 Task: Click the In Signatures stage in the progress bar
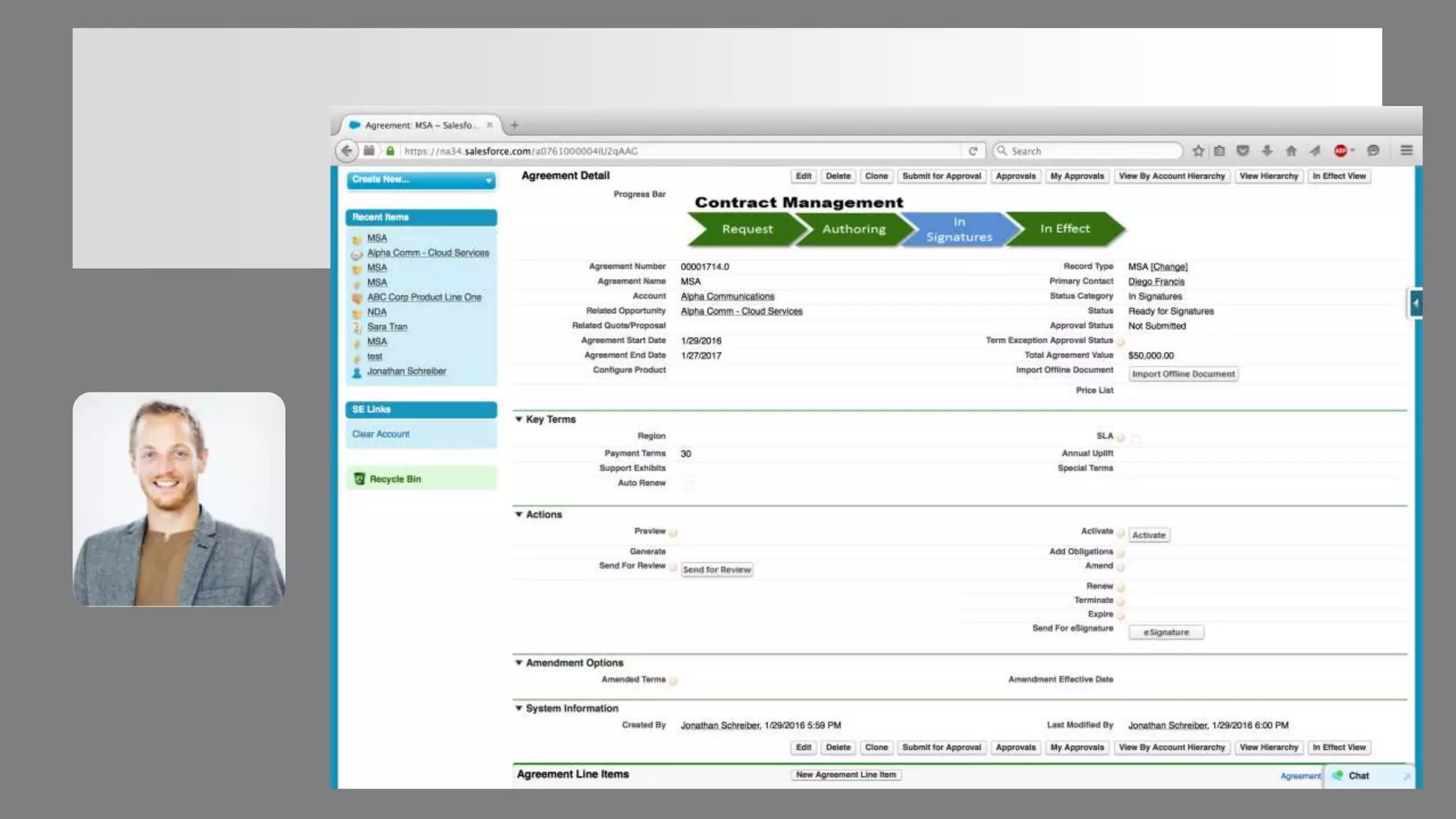tap(959, 229)
